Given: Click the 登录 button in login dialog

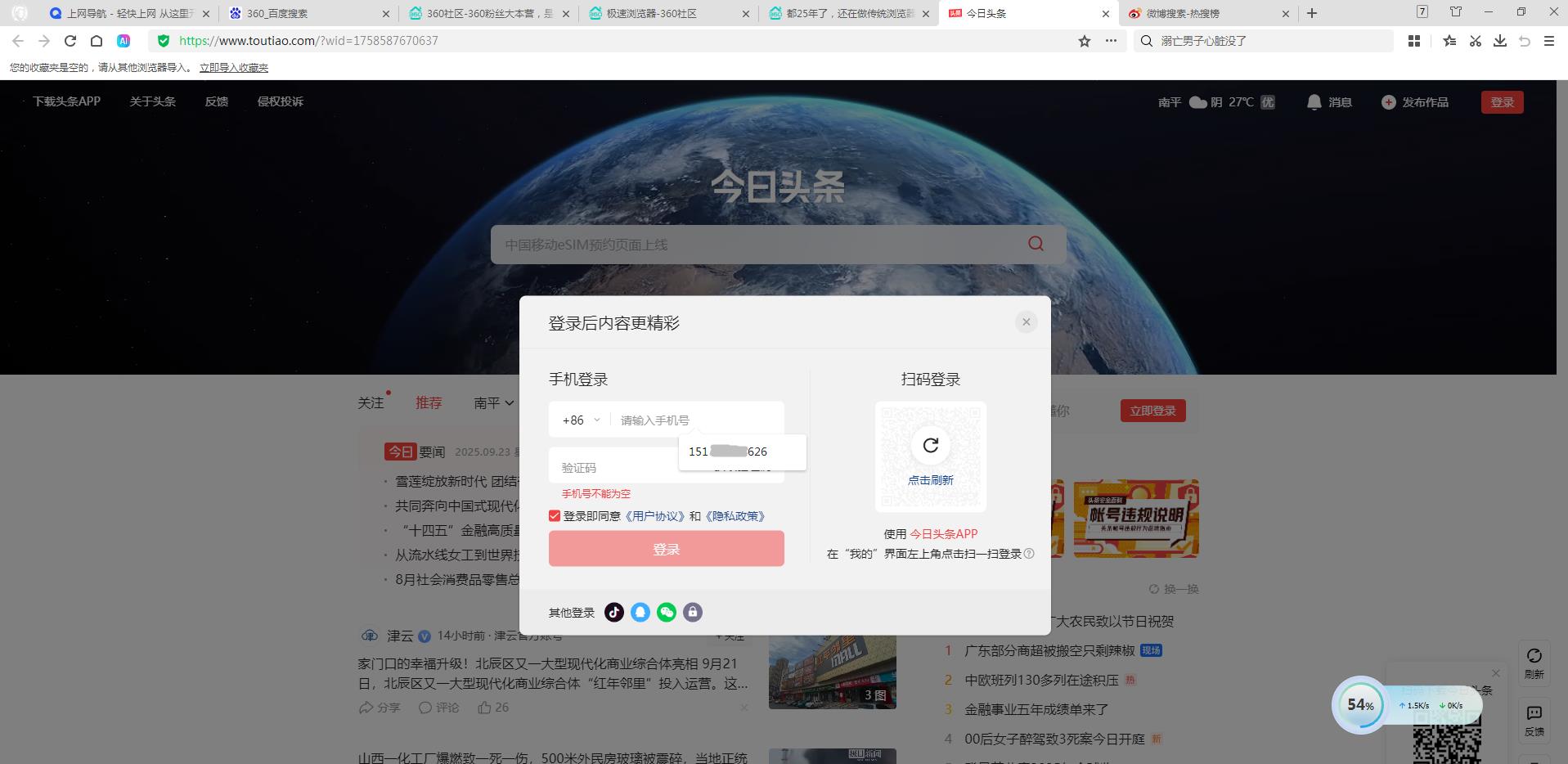Looking at the screenshot, I should (x=666, y=548).
